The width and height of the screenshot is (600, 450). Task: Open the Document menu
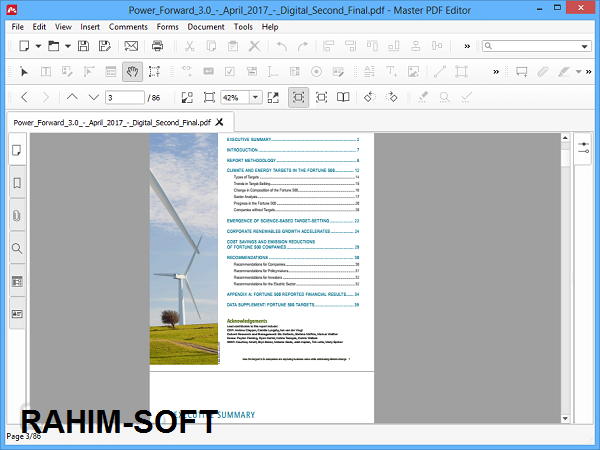[x=205, y=27]
